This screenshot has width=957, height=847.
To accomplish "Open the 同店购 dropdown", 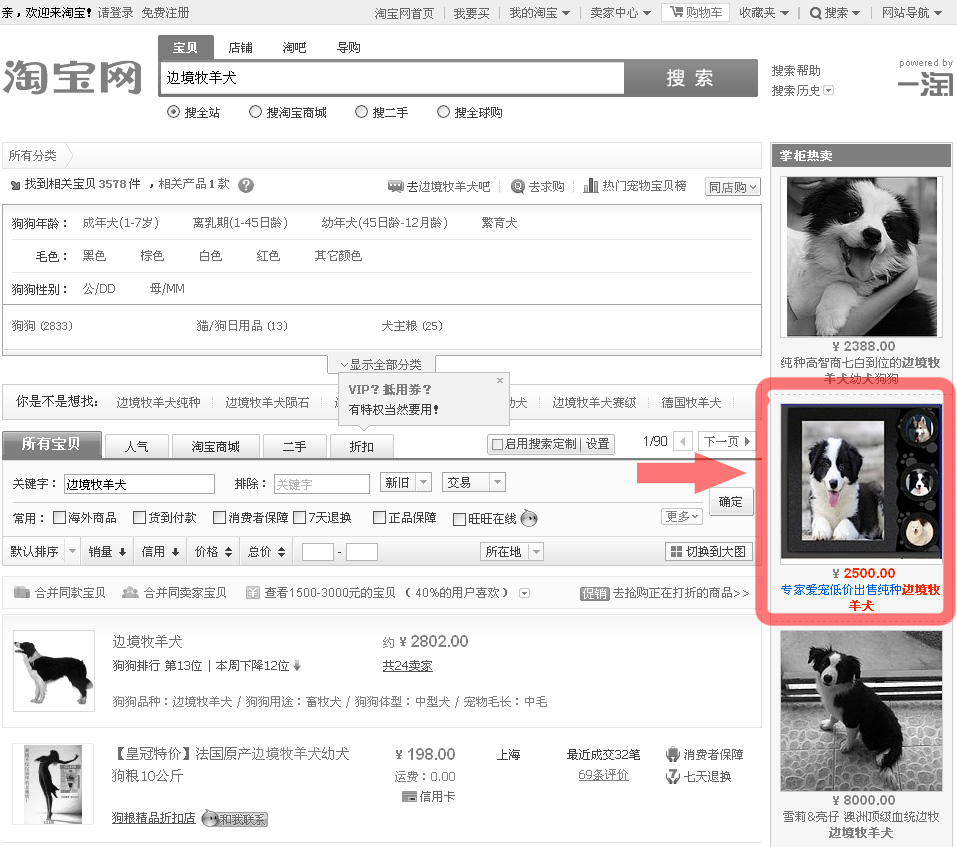I will click(x=732, y=187).
